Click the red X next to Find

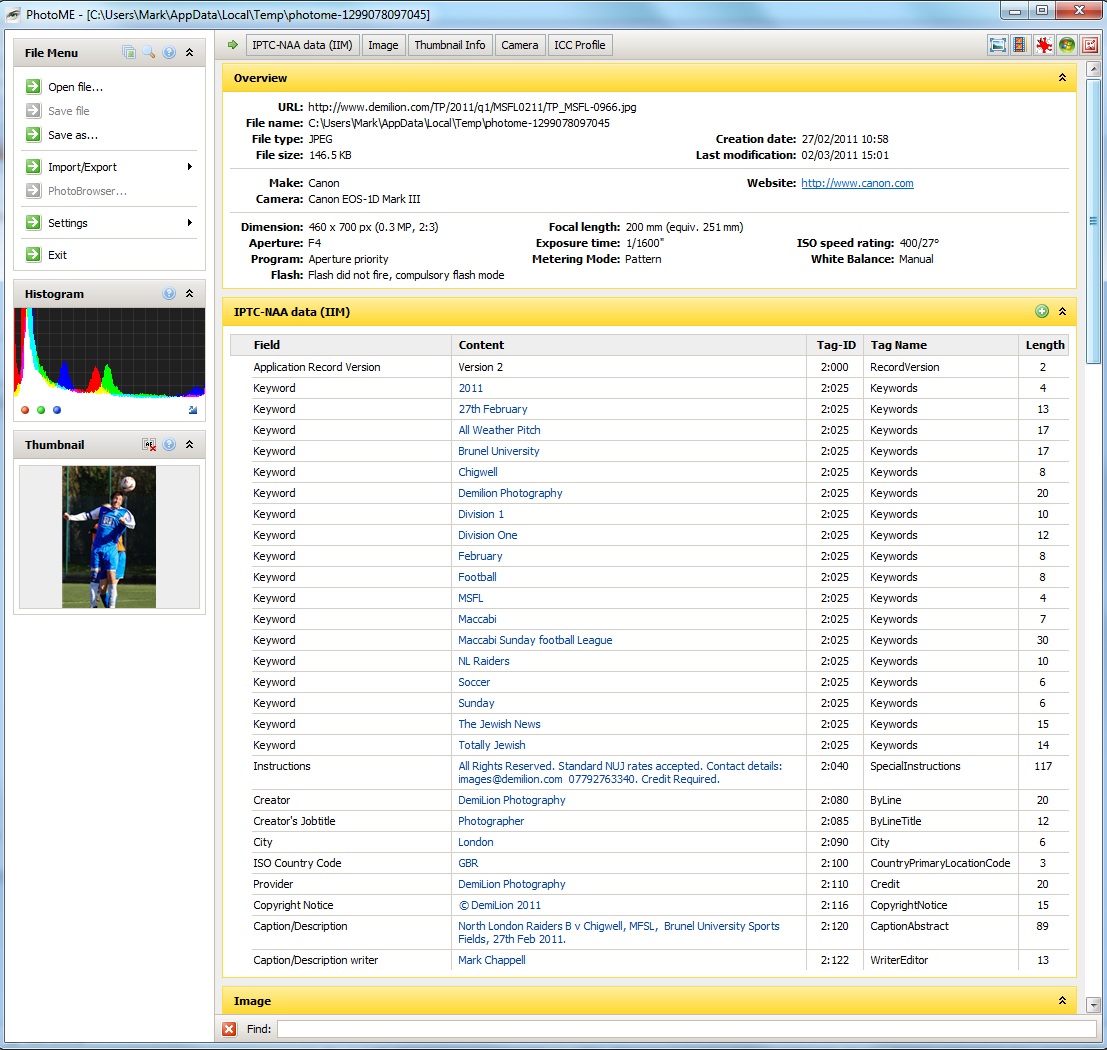point(229,1029)
